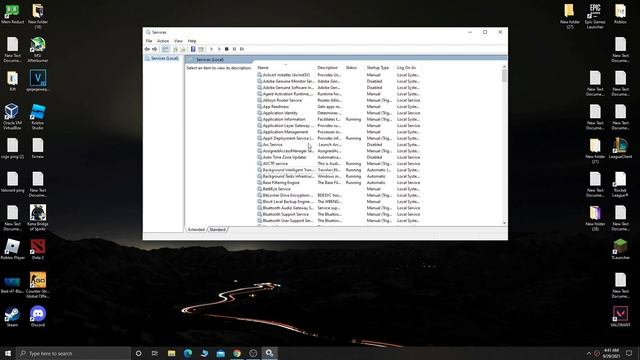
Task: Select the Bluetooth Support Service row
Action: tap(339, 214)
